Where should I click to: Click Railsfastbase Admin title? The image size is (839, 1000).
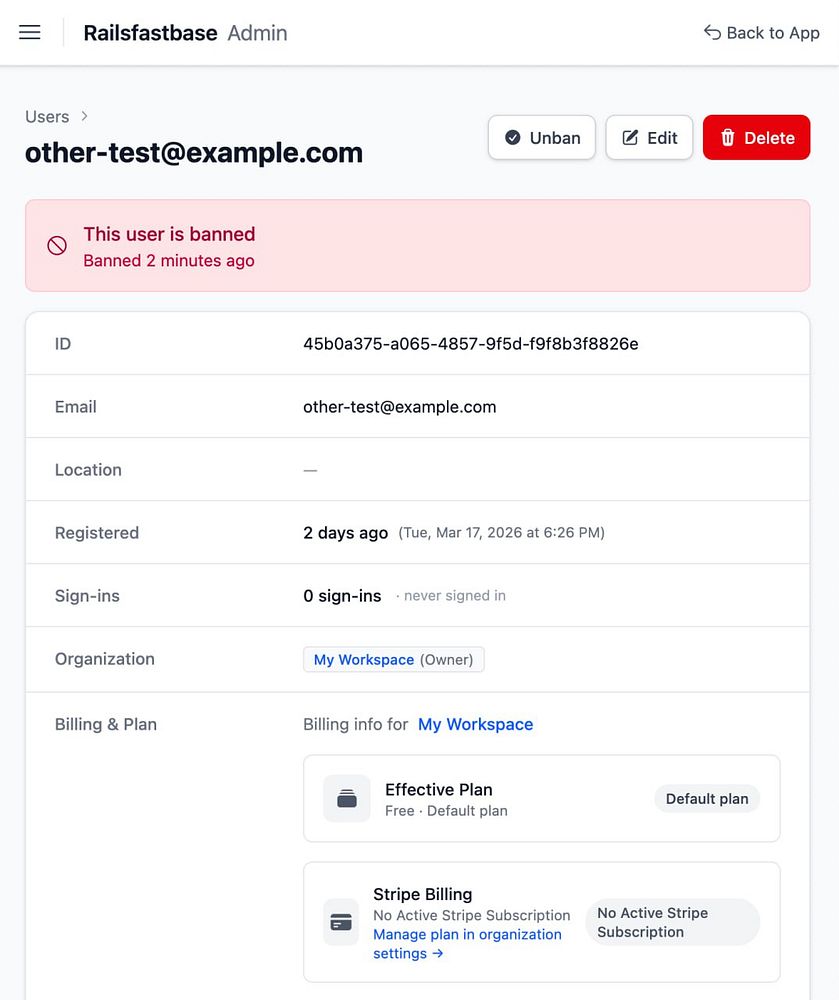coord(185,33)
